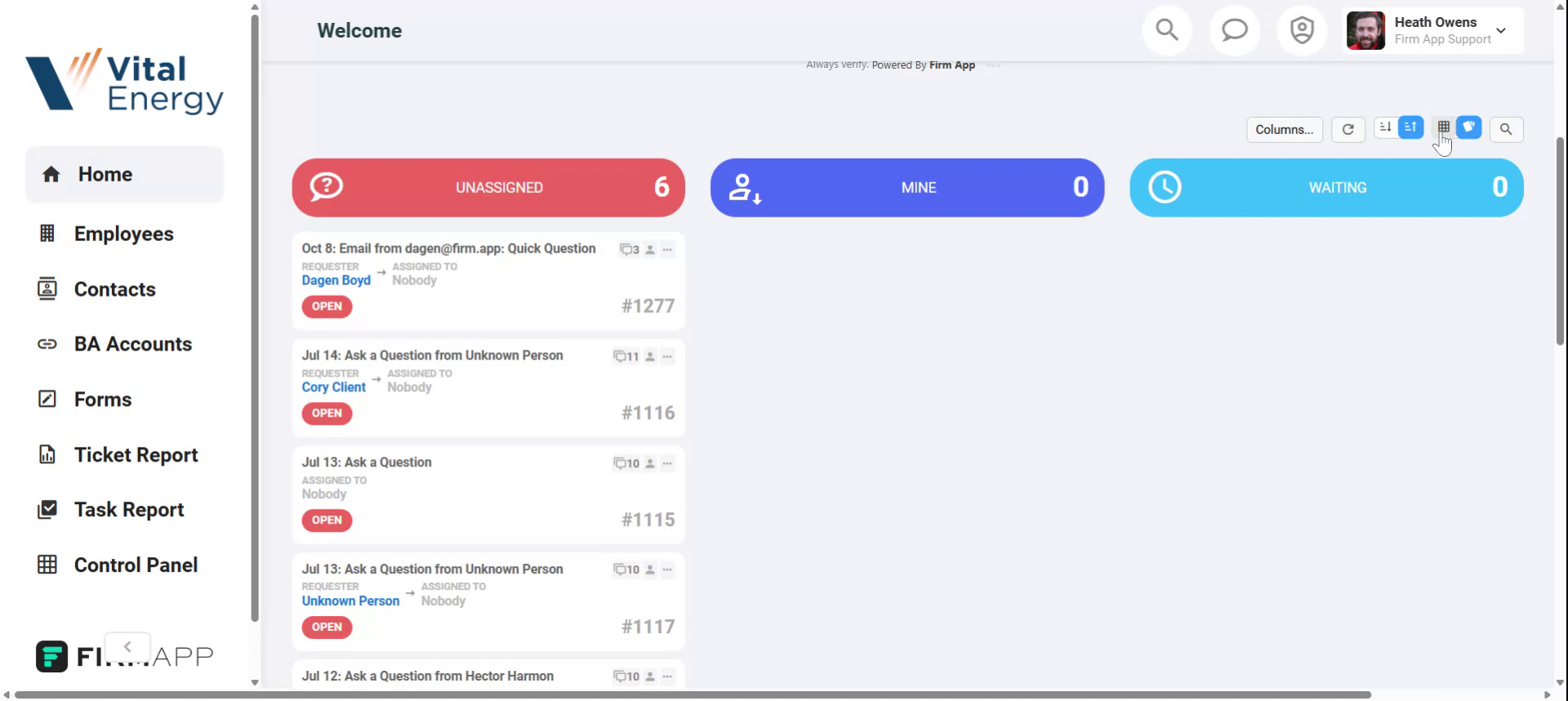The width and height of the screenshot is (1568, 701).
Task: Click the Vital Energy logo
Action: click(x=124, y=80)
